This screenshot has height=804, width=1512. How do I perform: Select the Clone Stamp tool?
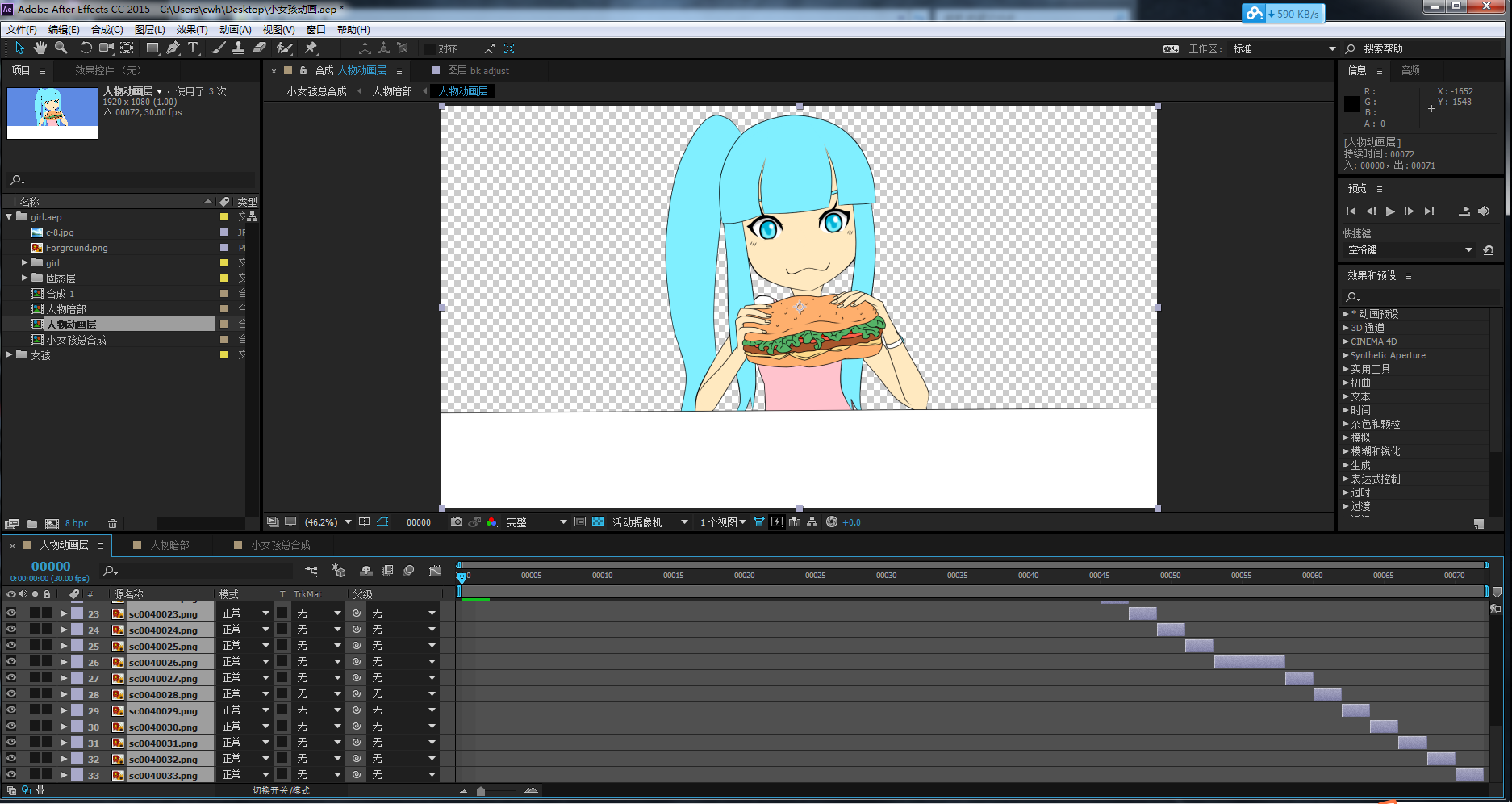(239, 48)
